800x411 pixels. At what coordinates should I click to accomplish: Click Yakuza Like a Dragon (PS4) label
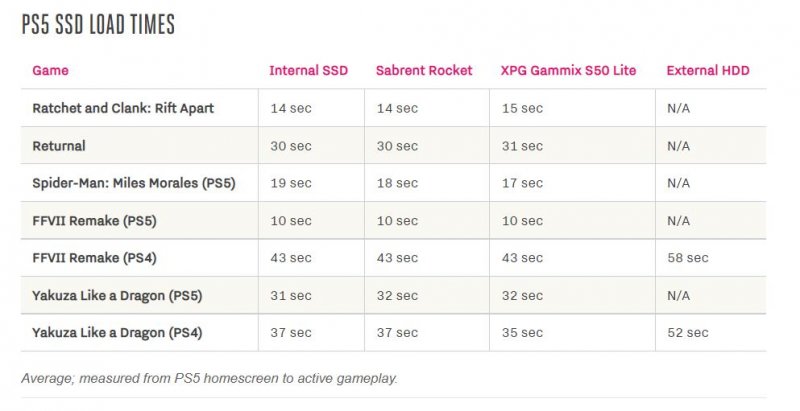pyautogui.click(x=117, y=333)
